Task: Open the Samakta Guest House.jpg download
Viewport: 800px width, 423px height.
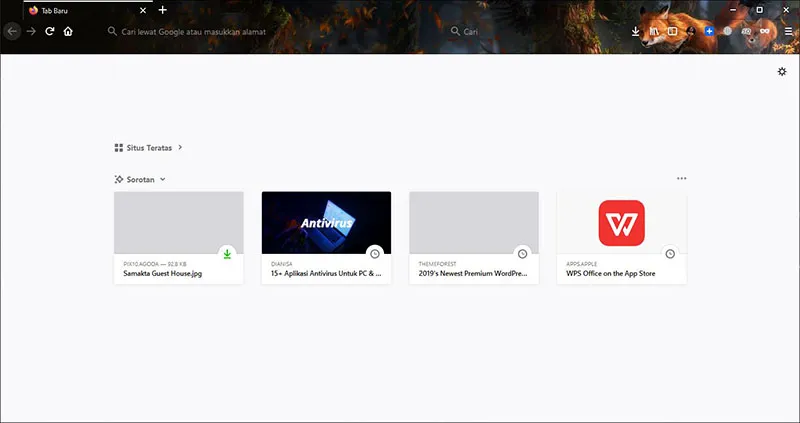Action: 178,237
